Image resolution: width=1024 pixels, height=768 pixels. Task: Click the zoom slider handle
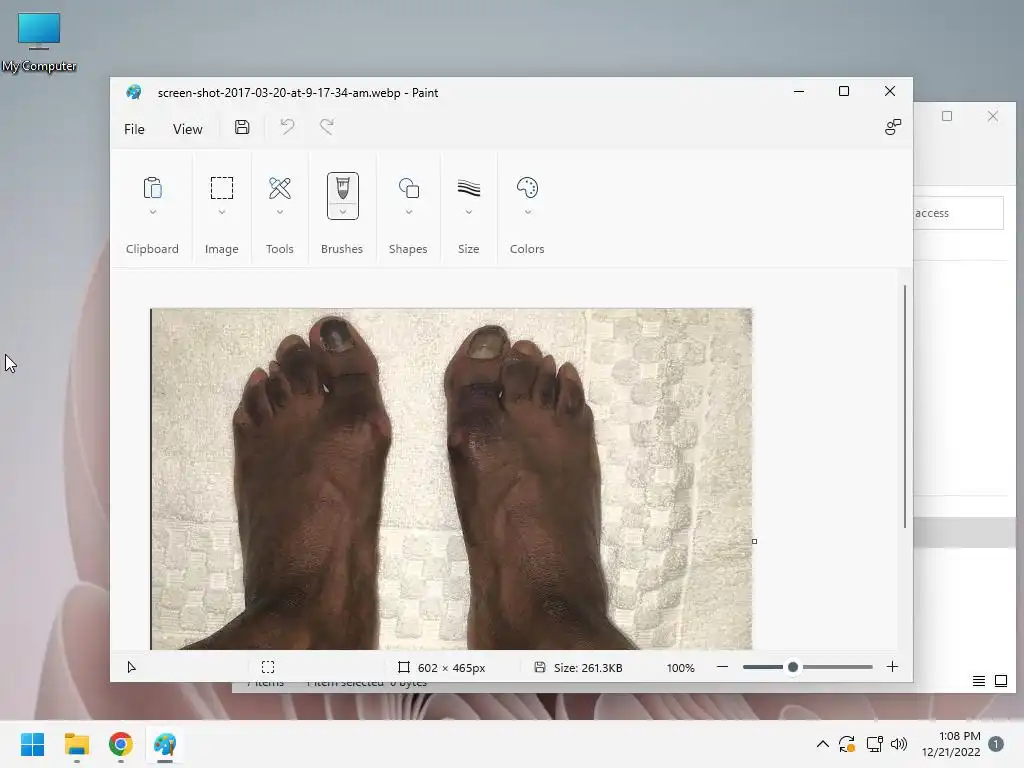[x=793, y=667]
